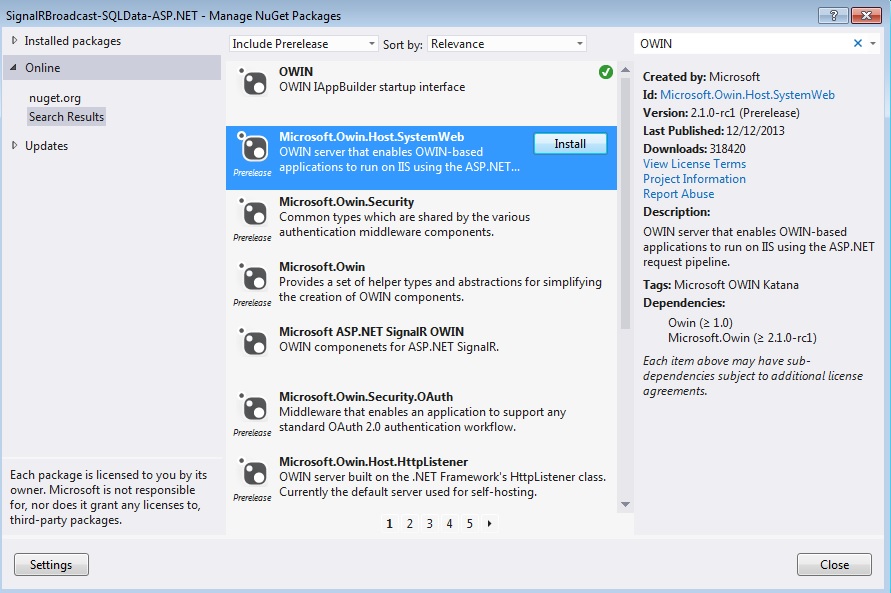The image size is (891, 593).
Task: Click the Microsoft.Owin.Host.HttpListener package icon
Action: pos(253,473)
